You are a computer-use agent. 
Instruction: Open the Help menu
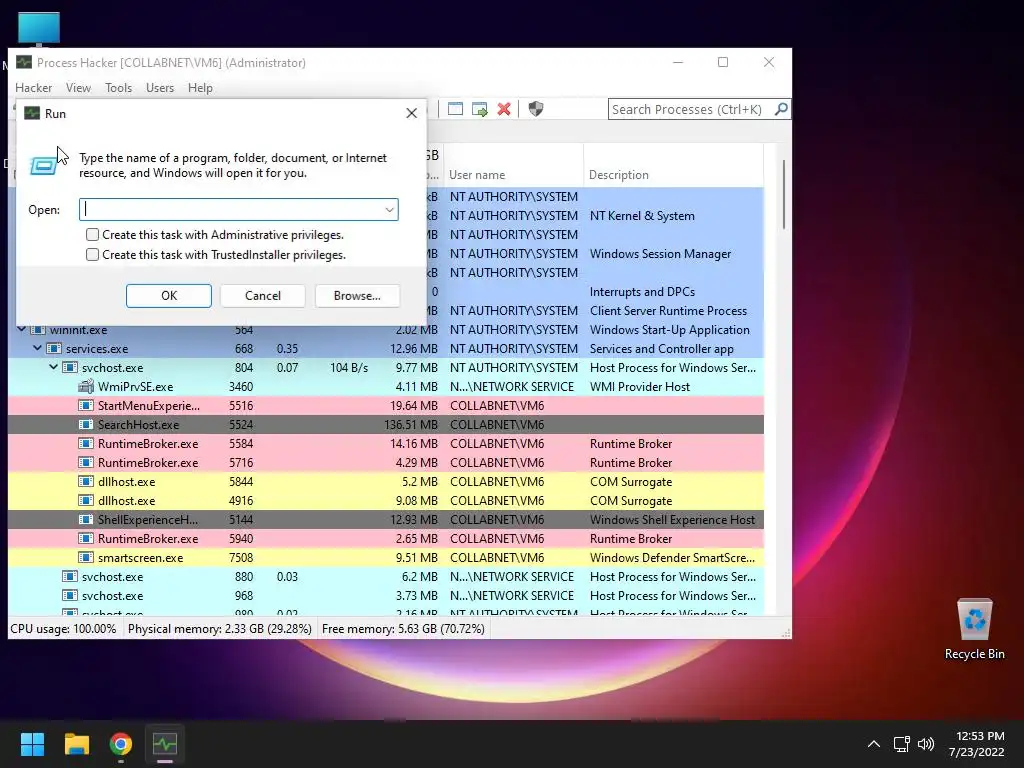[x=200, y=88]
